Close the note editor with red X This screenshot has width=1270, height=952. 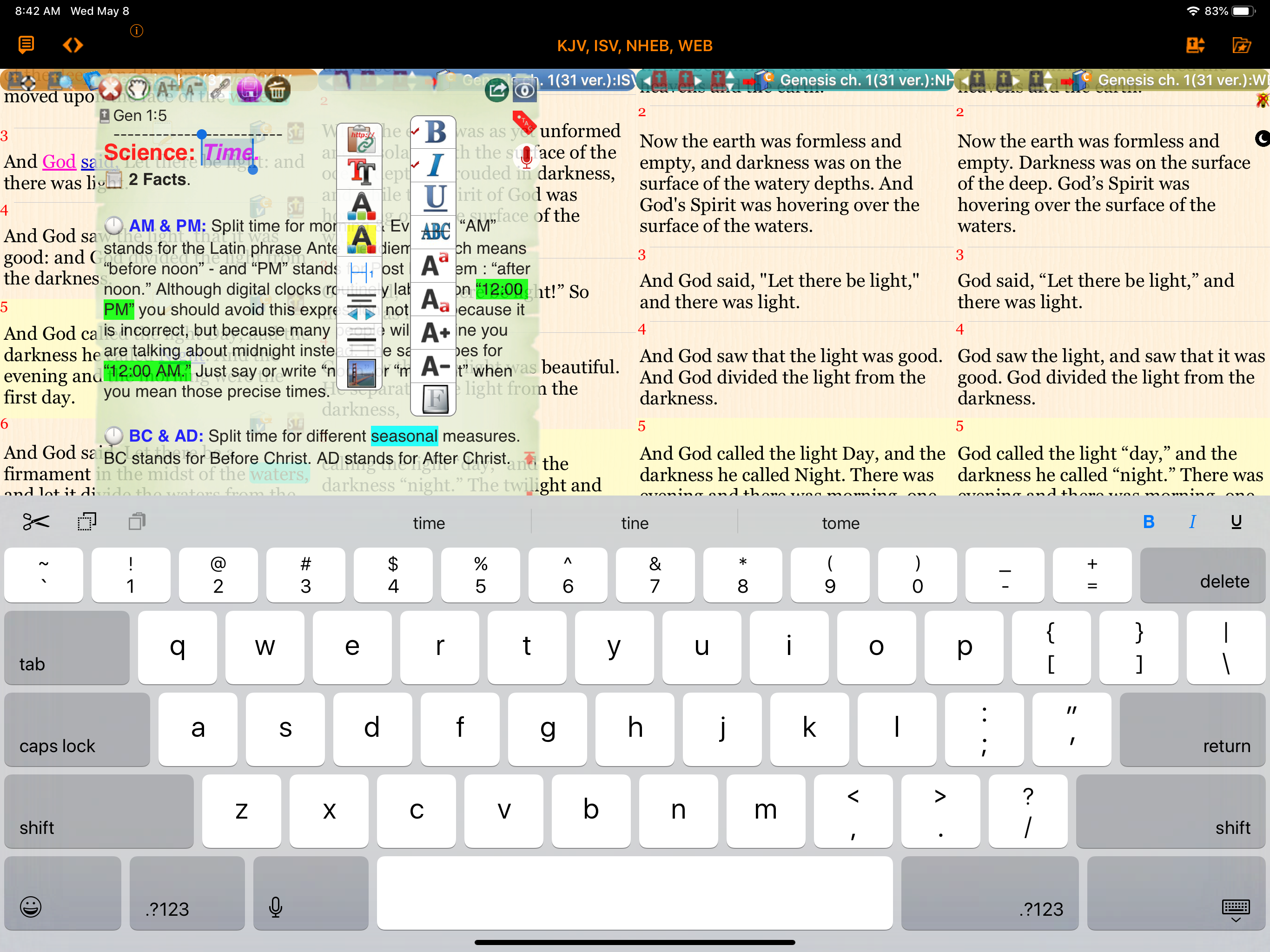point(110,90)
